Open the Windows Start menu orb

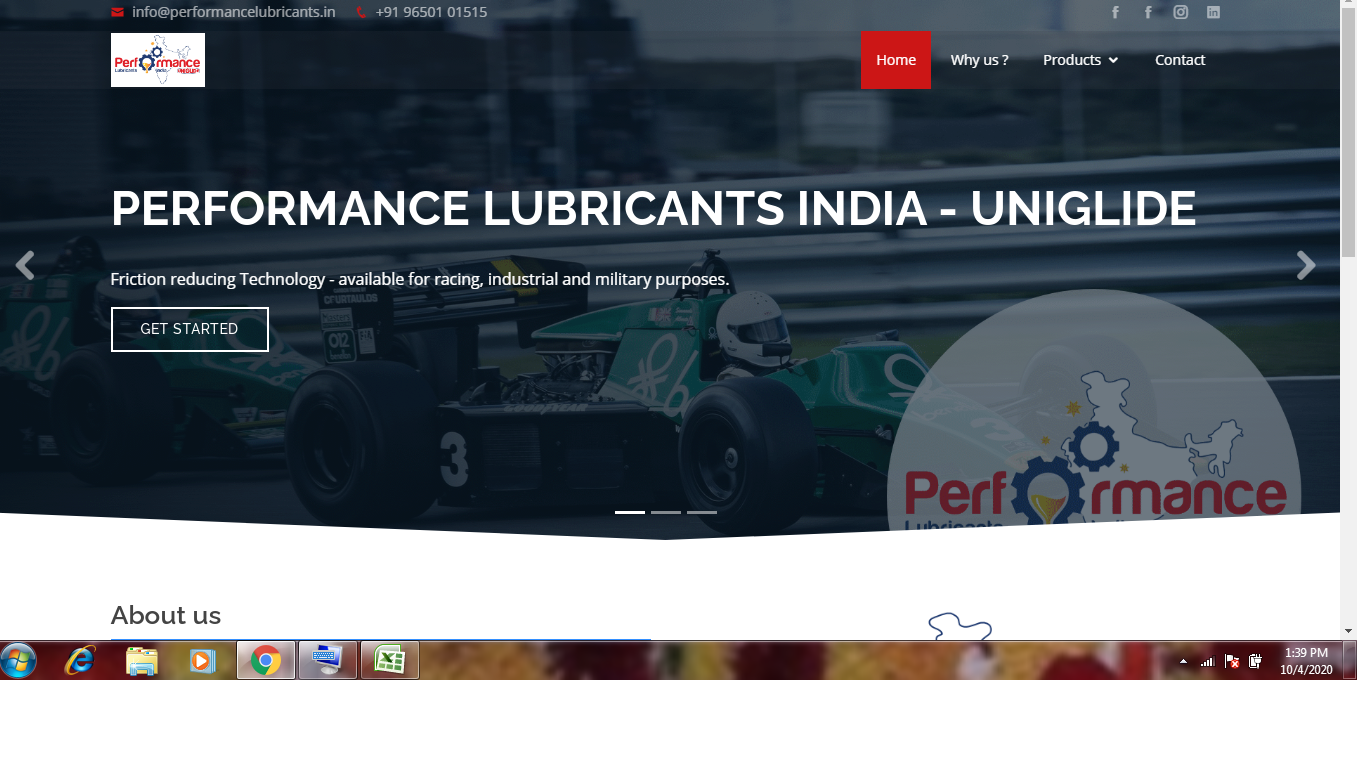pyautogui.click(x=19, y=660)
